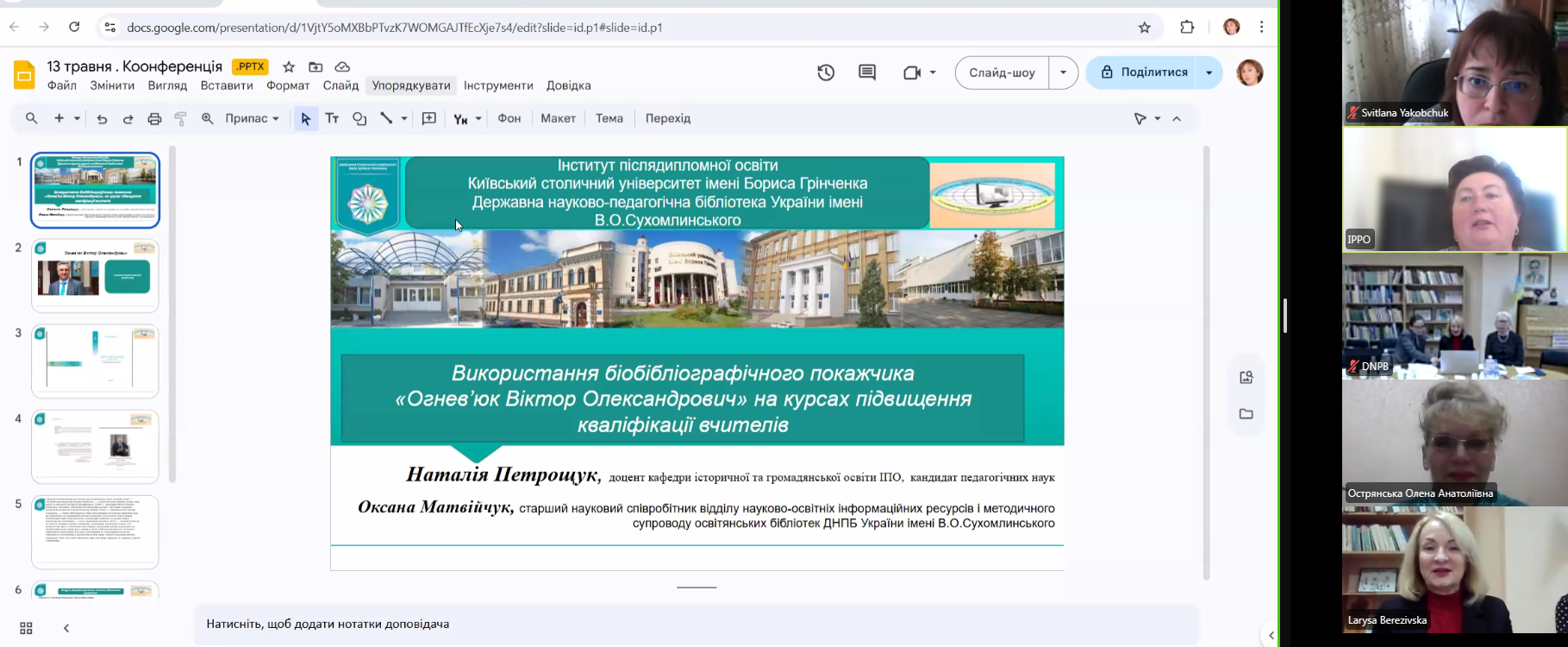Expand the video call options arrow
This screenshot has width=1568, height=647.
[x=933, y=72]
